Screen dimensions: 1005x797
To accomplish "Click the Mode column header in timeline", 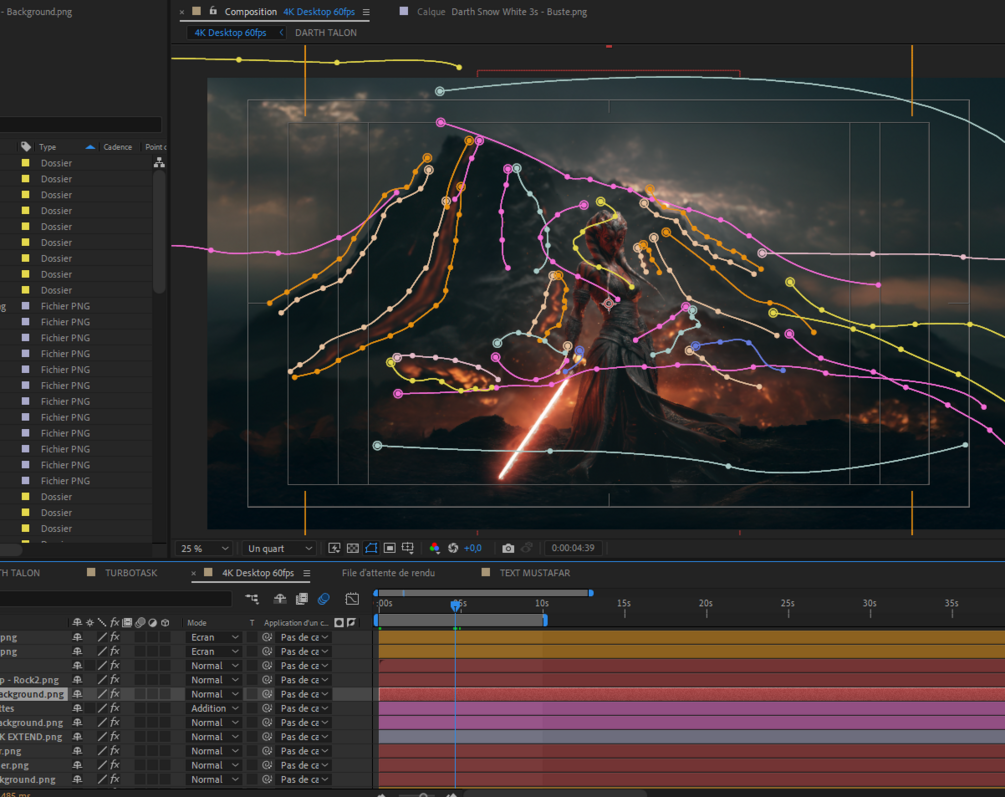I will [197, 623].
